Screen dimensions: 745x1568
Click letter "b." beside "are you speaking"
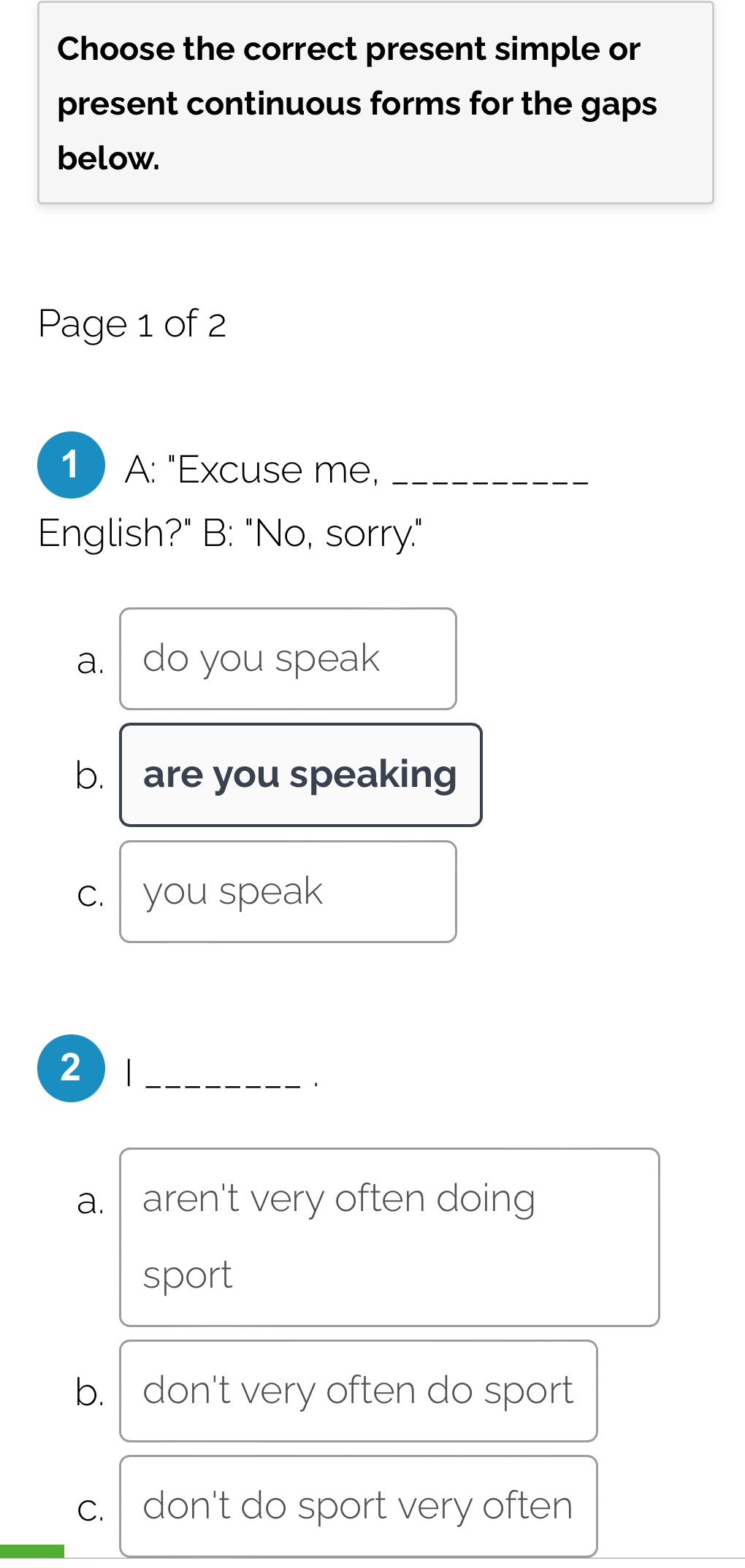(89, 775)
